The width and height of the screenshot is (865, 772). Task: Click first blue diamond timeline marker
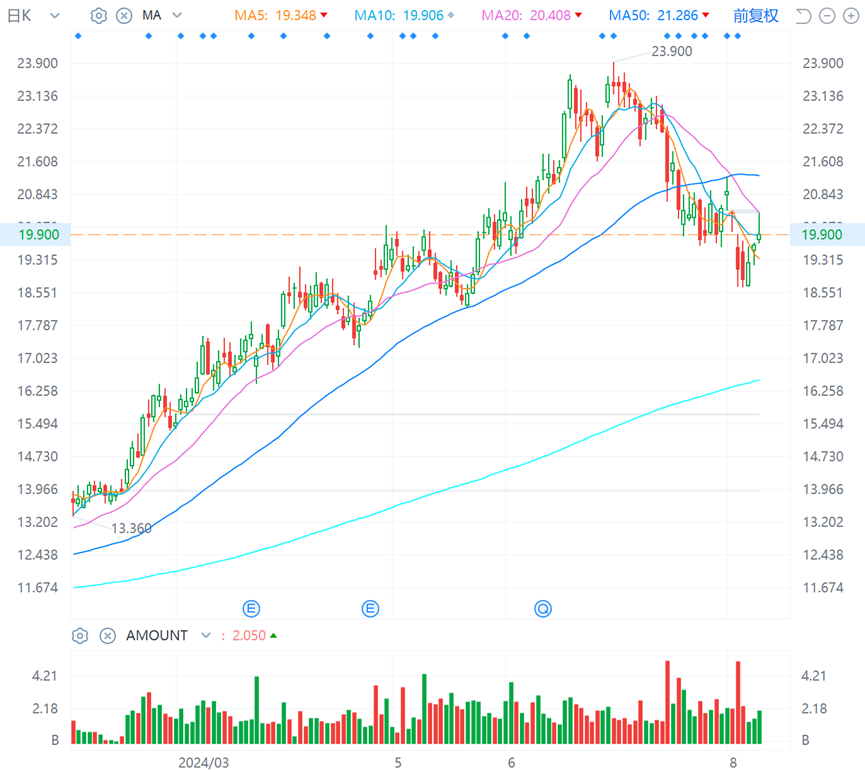78,36
